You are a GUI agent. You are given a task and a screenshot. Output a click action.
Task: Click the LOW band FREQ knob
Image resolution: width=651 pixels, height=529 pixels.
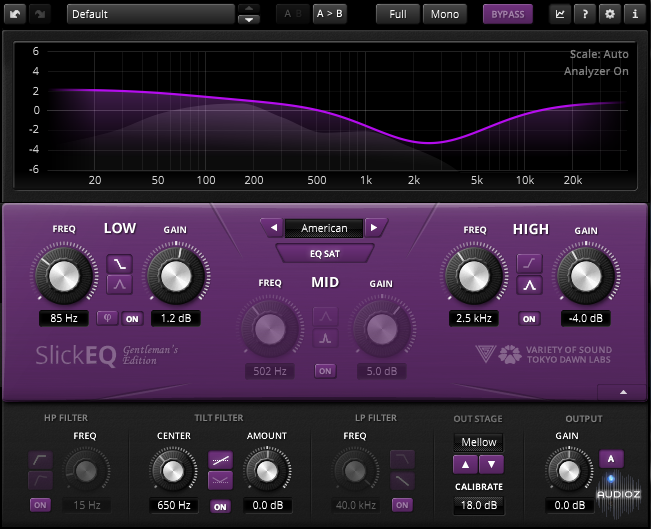coord(64,276)
